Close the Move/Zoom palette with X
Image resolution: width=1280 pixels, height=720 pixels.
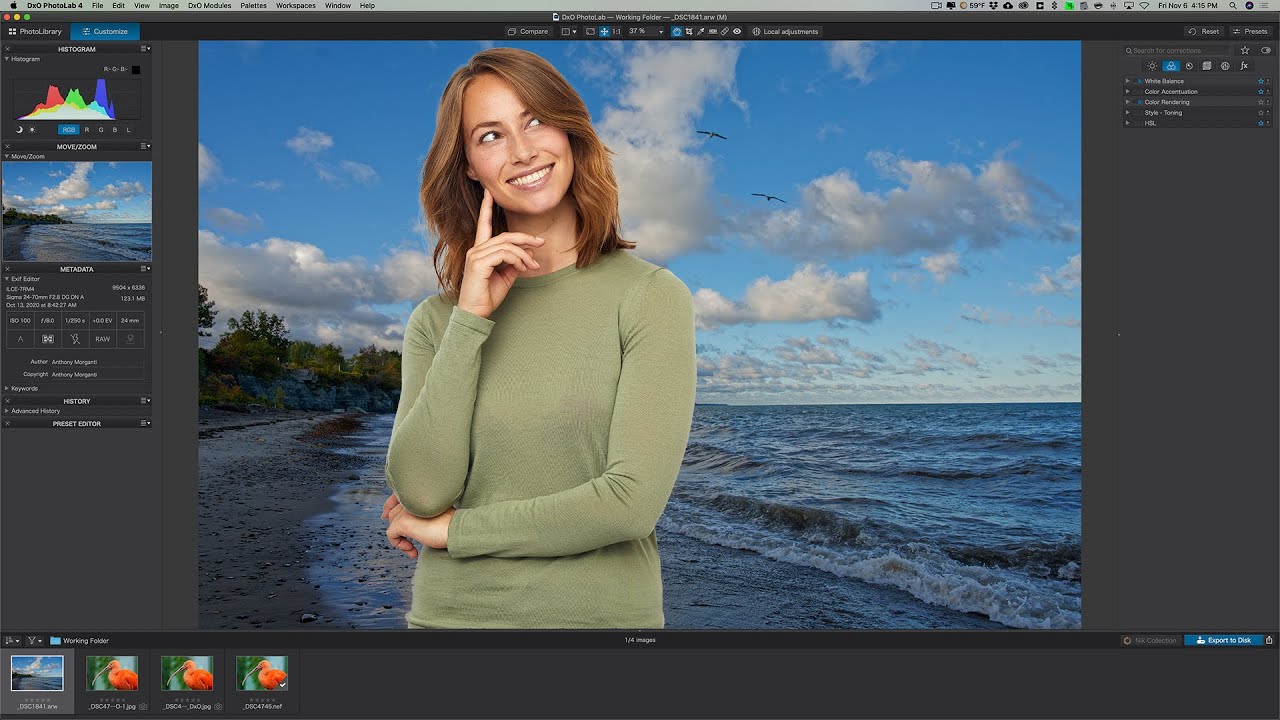(x=7, y=147)
